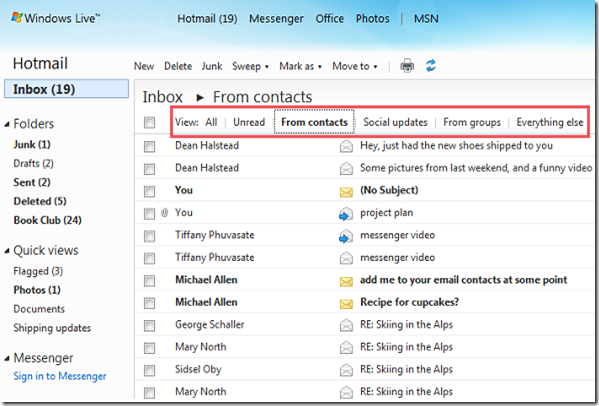
Task: Refresh inbox with the blue arrows icon
Action: point(431,66)
